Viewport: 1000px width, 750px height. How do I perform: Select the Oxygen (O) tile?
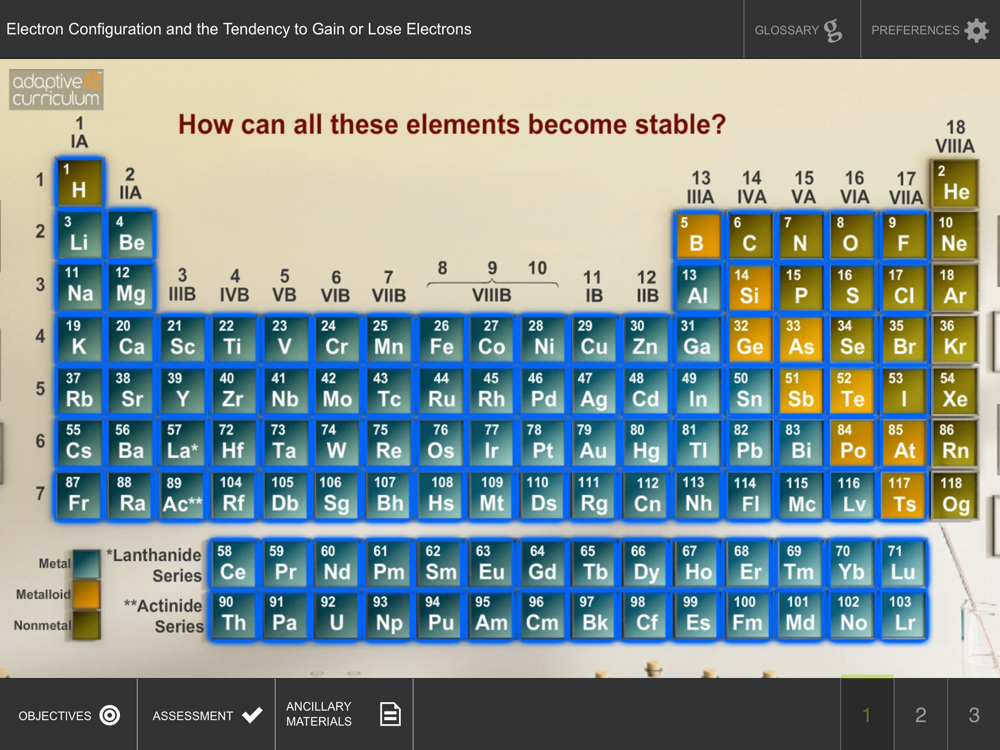pyautogui.click(x=853, y=235)
